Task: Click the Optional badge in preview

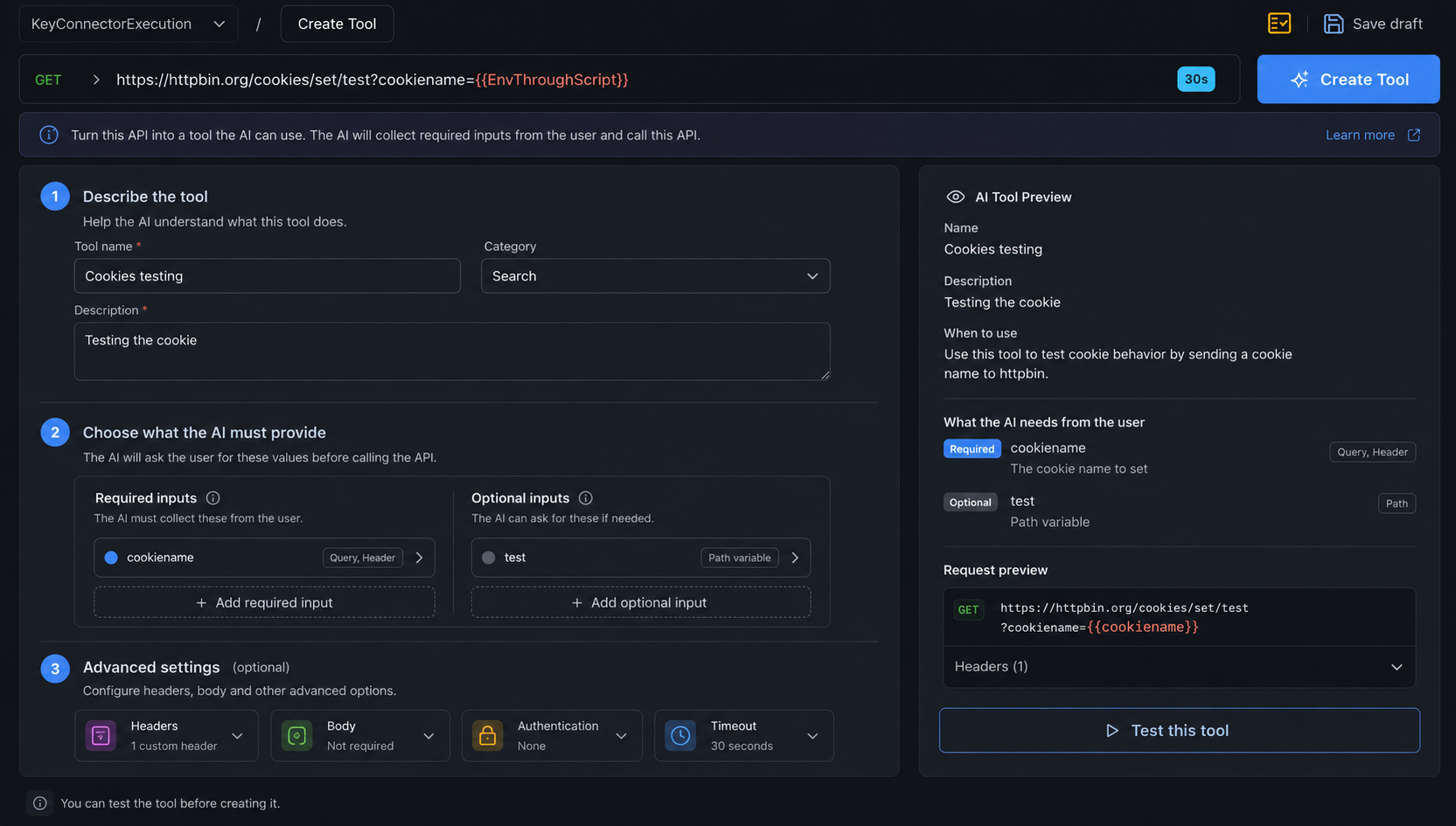Action: [x=970, y=503]
